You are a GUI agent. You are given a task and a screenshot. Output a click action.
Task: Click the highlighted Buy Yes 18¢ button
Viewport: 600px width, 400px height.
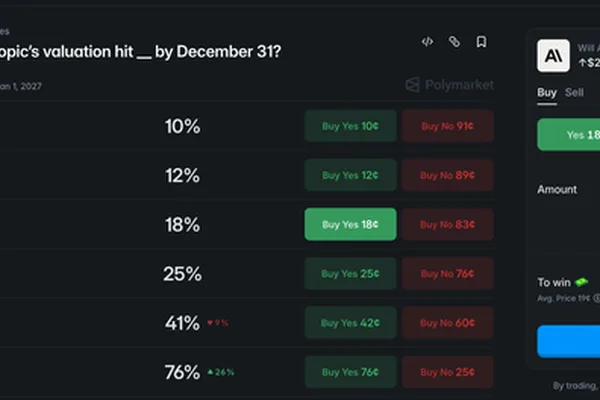[351, 224]
